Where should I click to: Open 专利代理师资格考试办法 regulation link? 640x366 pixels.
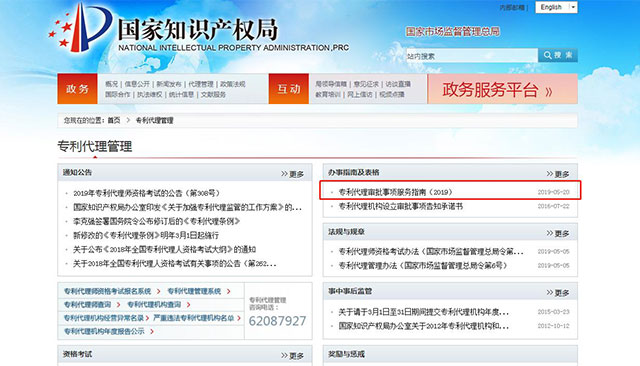[x=431, y=251]
